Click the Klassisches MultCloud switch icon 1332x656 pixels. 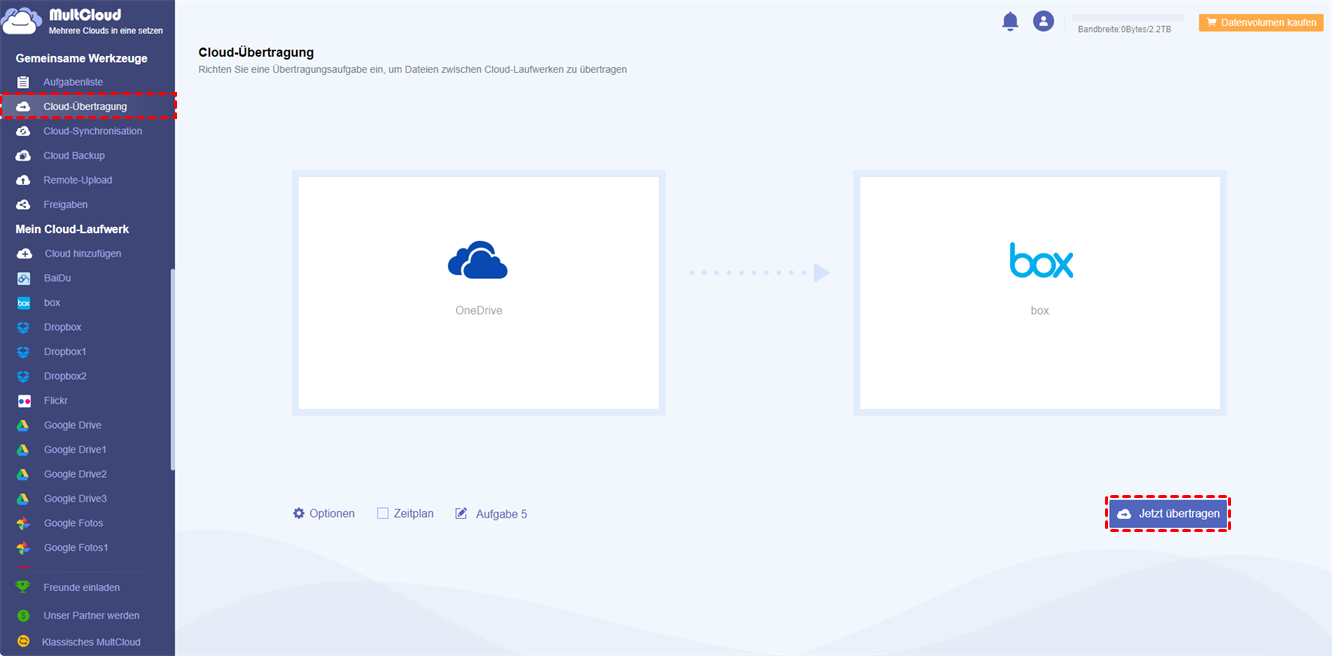click(23, 642)
